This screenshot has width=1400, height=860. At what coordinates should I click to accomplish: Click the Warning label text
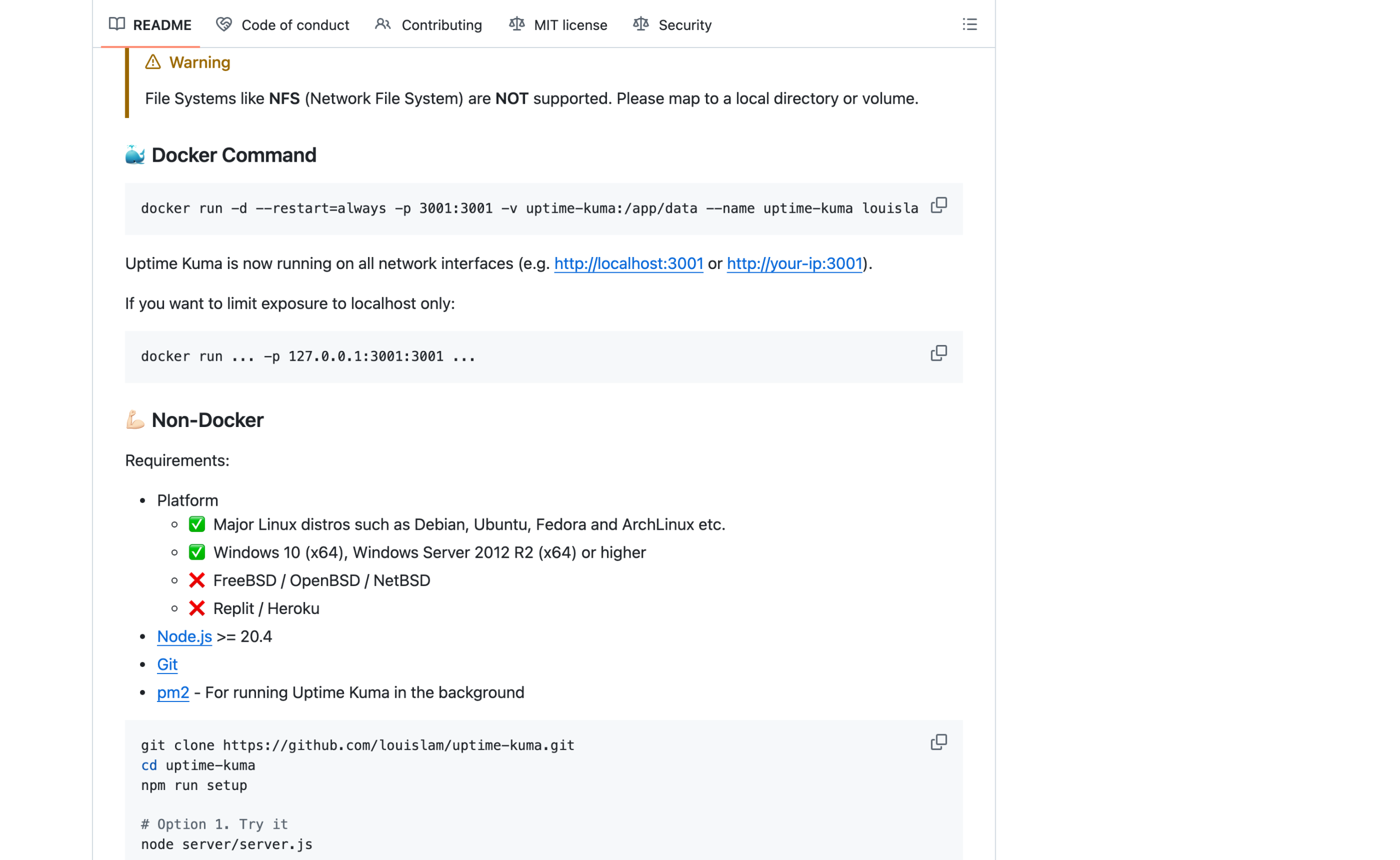(200, 62)
